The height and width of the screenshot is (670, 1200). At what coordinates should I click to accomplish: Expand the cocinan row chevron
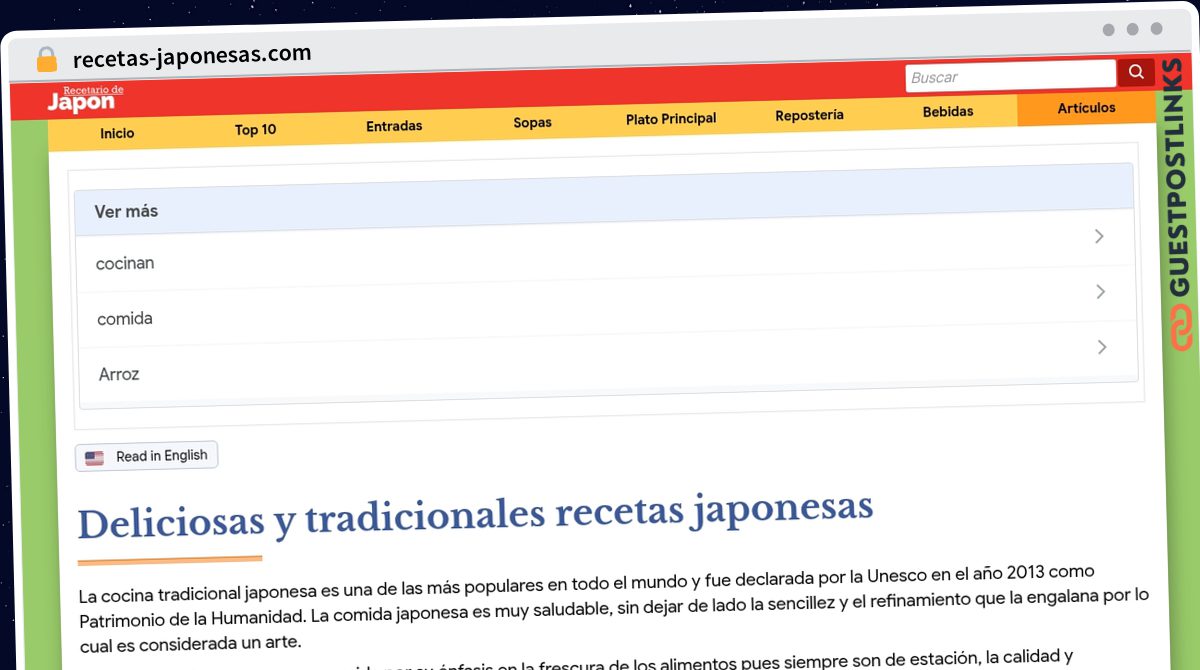pos(1099,237)
